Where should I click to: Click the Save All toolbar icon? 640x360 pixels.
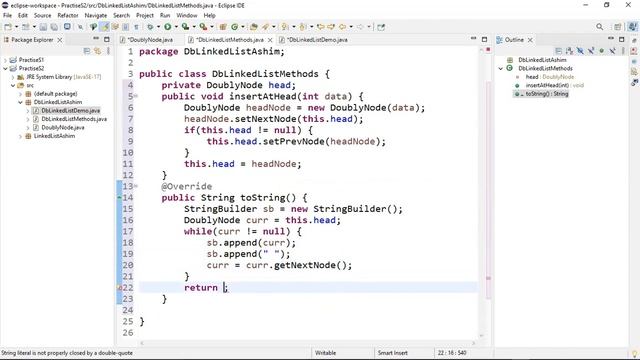(x=54, y=27)
